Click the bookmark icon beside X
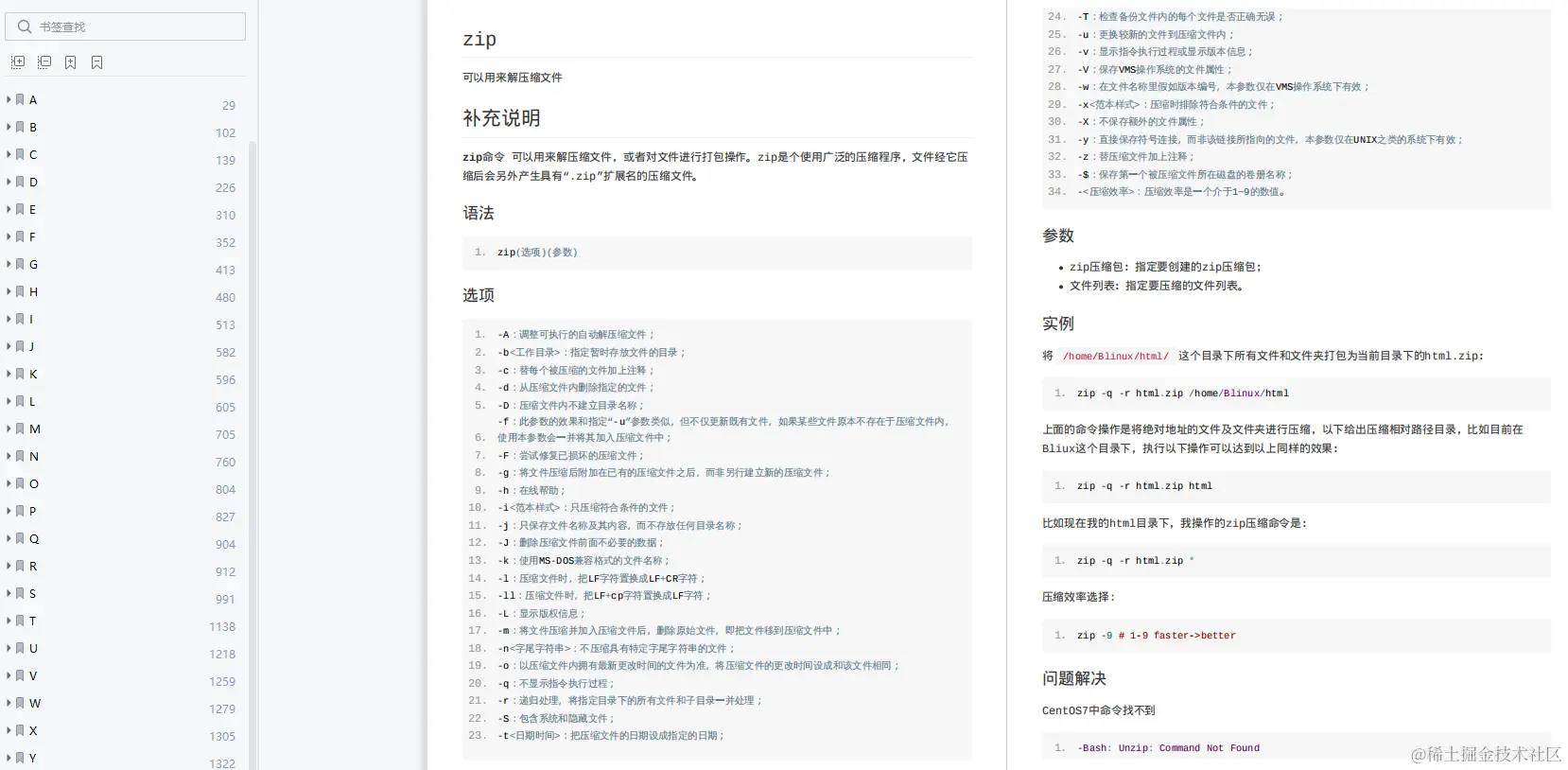This screenshot has height=770, width=1568. pos(20,730)
